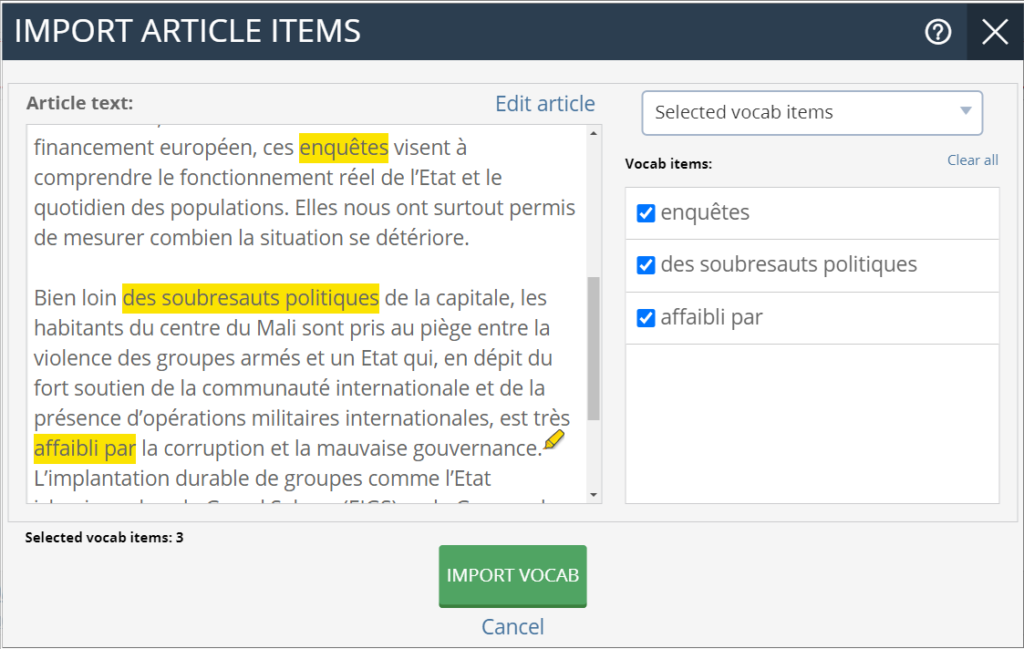Click highlighted phrase affaibli par in article
Image resolution: width=1024 pixels, height=649 pixels.
click(x=84, y=448)
